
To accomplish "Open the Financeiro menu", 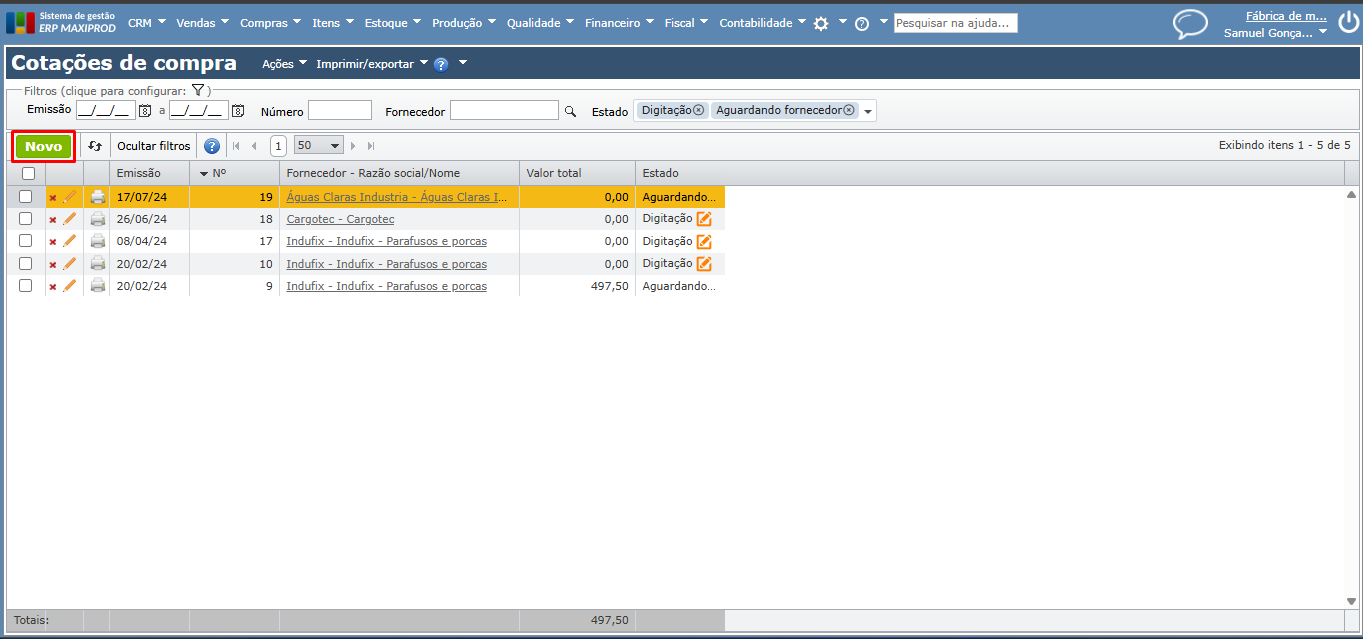I will pyautogui.click(x=619, y=23).
